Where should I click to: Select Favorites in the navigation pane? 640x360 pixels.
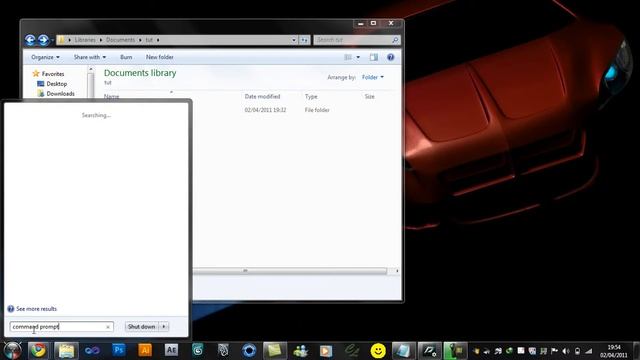pos(53,74)
